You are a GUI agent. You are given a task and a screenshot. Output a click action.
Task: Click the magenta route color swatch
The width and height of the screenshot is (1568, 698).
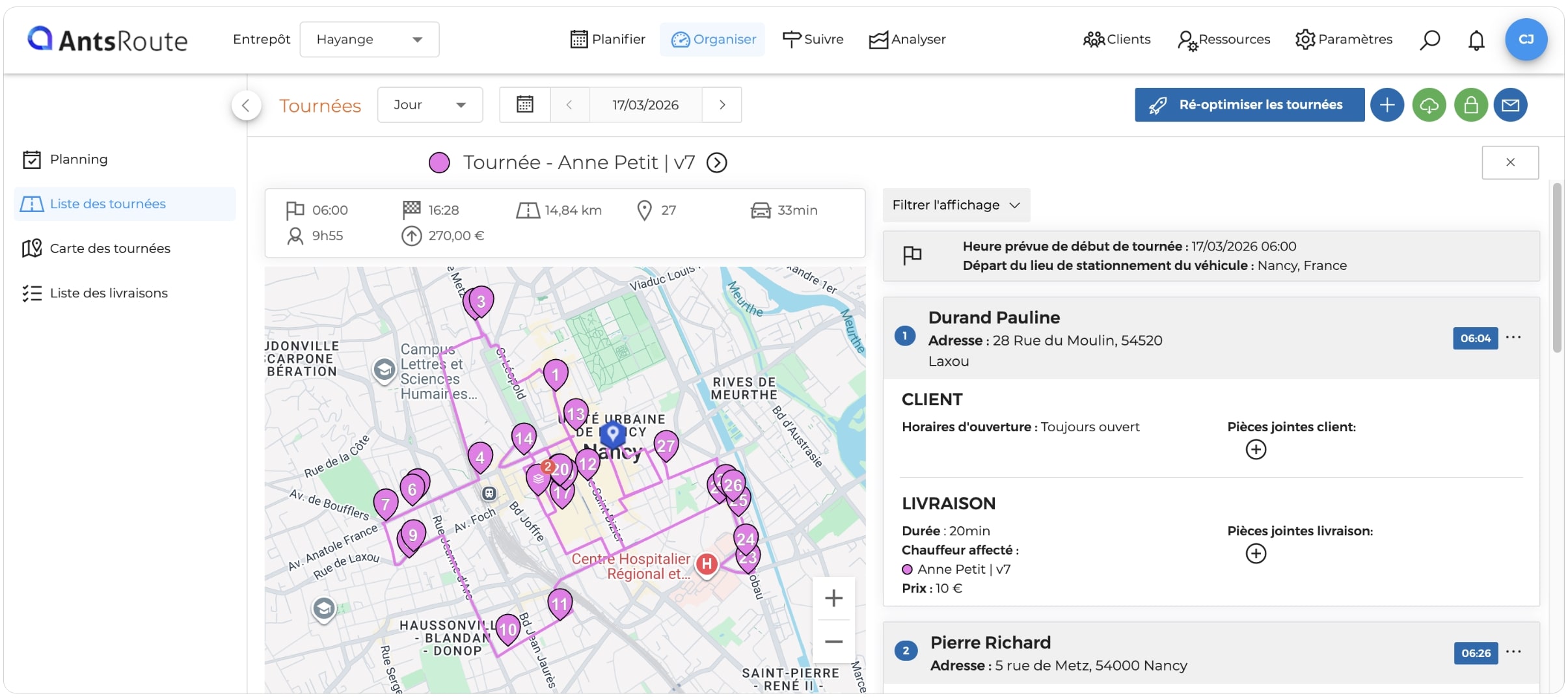tap(439, 163)
